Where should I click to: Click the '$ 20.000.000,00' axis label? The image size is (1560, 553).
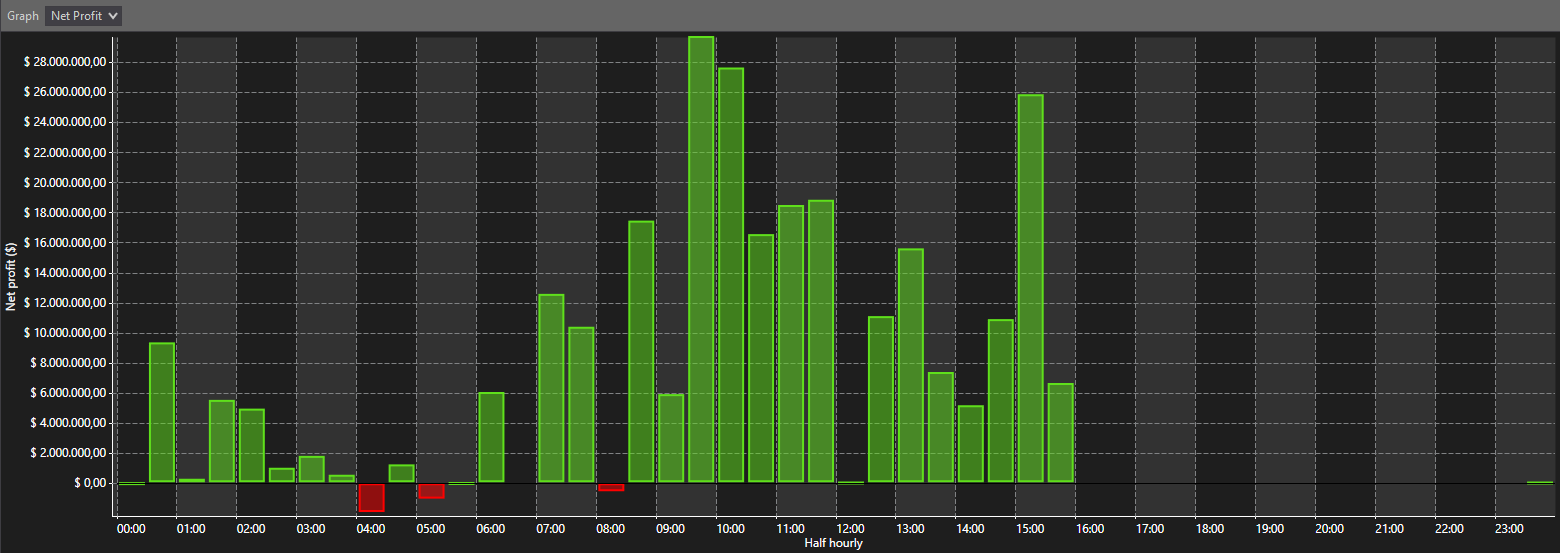tap(64, 183)
